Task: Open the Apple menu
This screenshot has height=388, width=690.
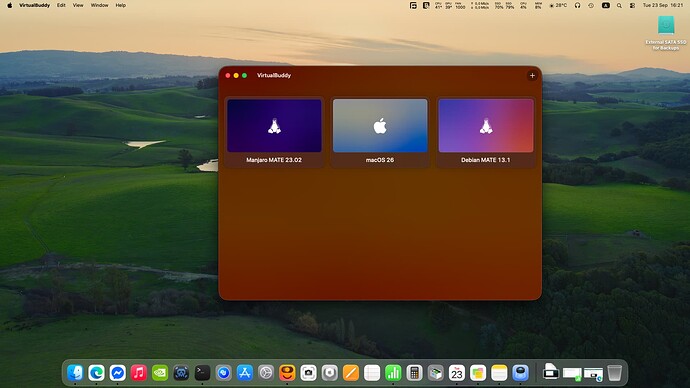Action: (x=10, y=5)
